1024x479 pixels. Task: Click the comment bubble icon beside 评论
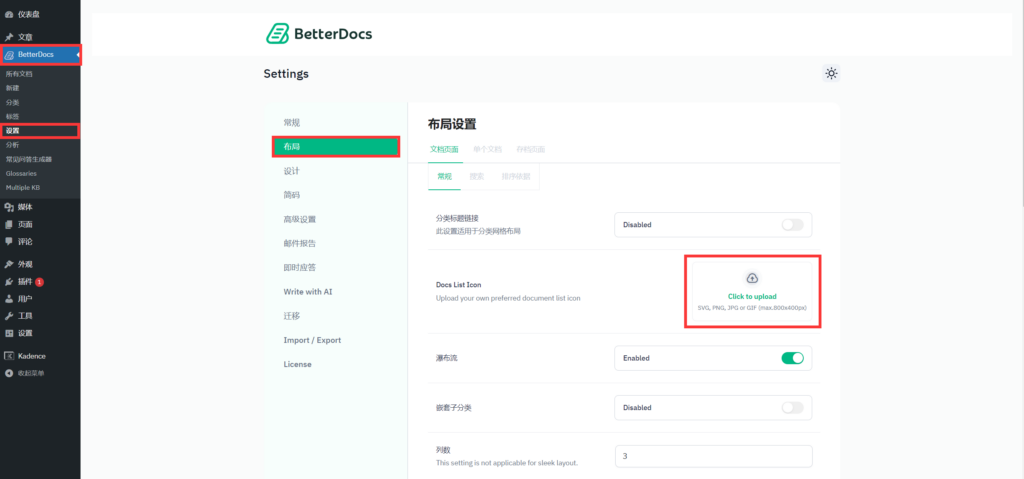(x=9, y=241)
